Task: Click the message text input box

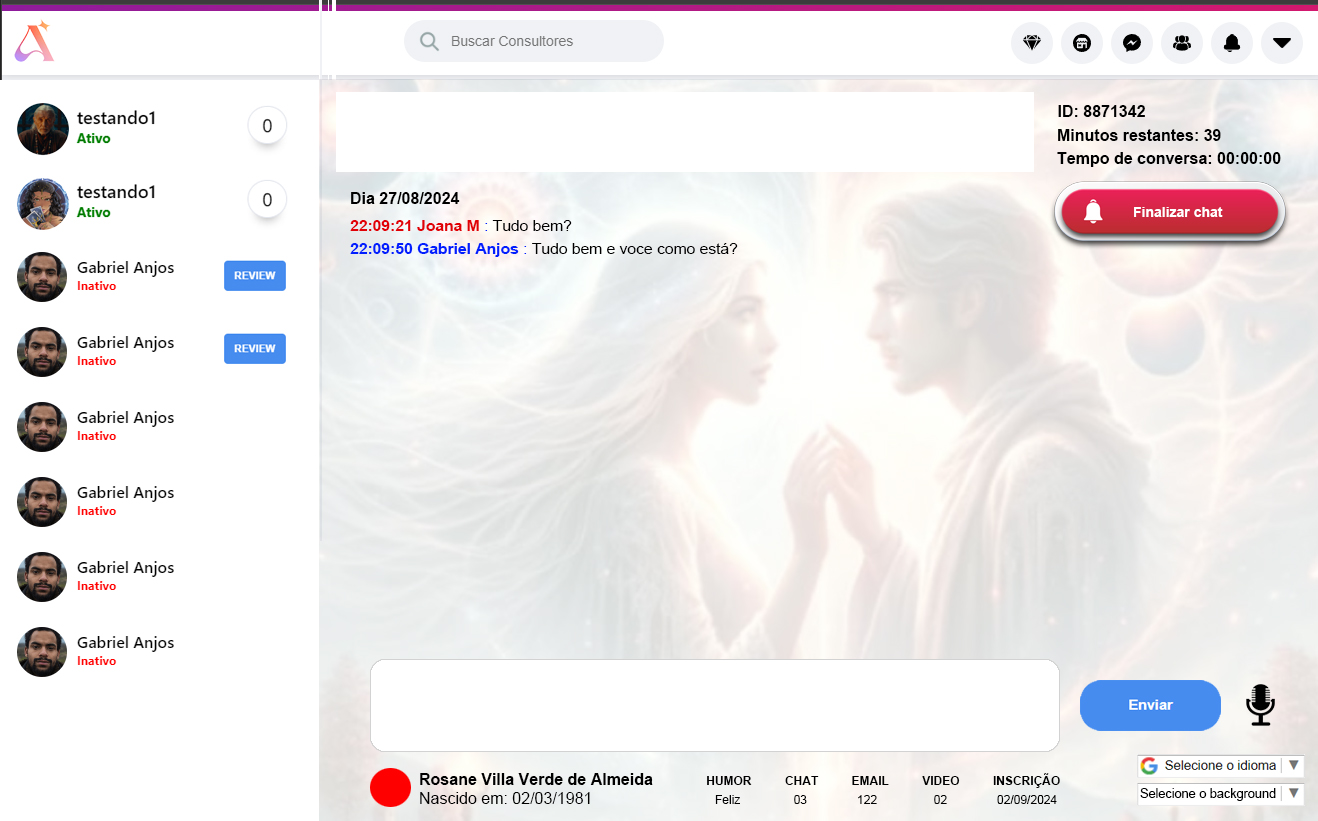Action: pos(714,705)
